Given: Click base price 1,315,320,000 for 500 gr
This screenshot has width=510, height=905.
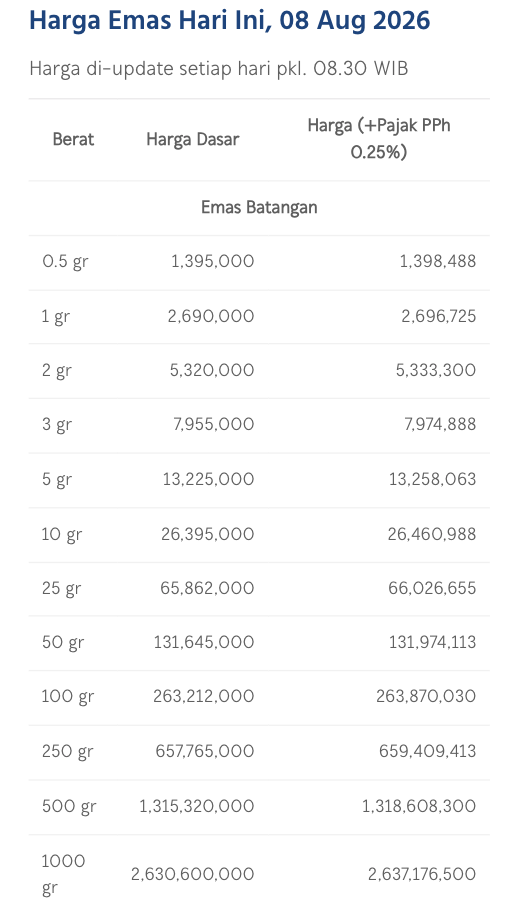Looking at the screenshot, I should [x=197, y=806].
